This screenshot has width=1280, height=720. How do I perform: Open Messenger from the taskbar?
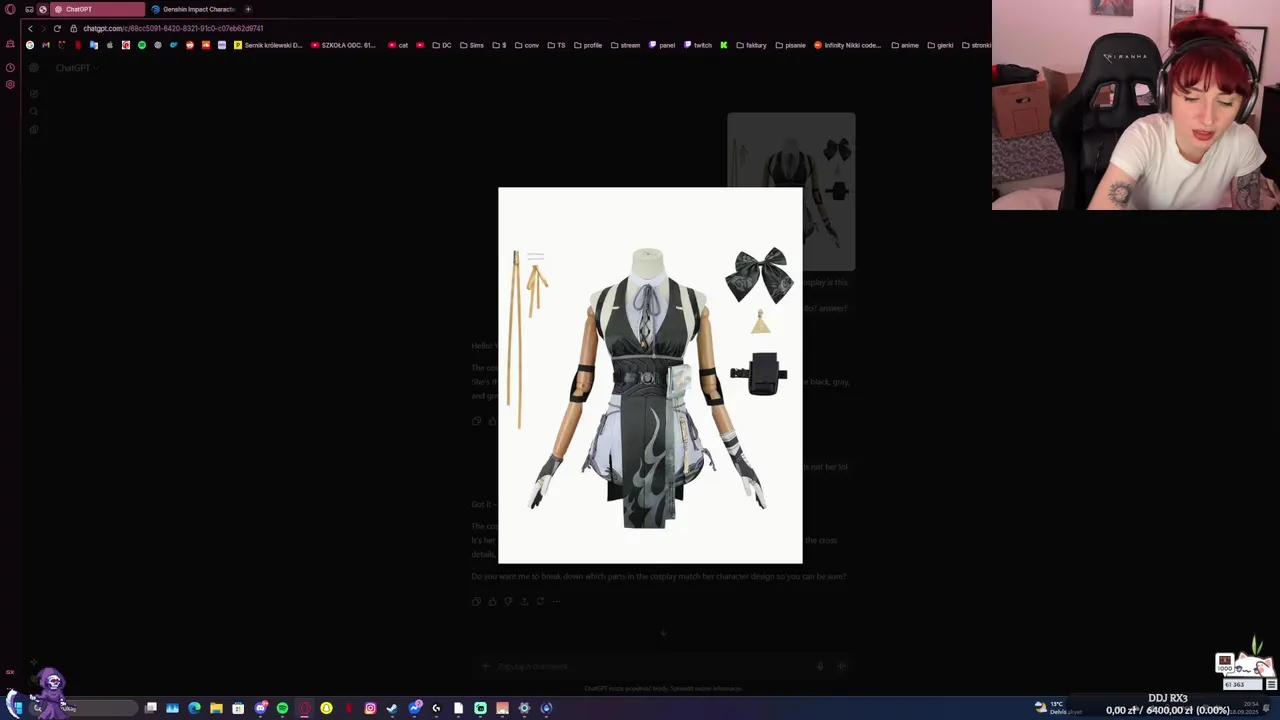(x=415, y=708)
